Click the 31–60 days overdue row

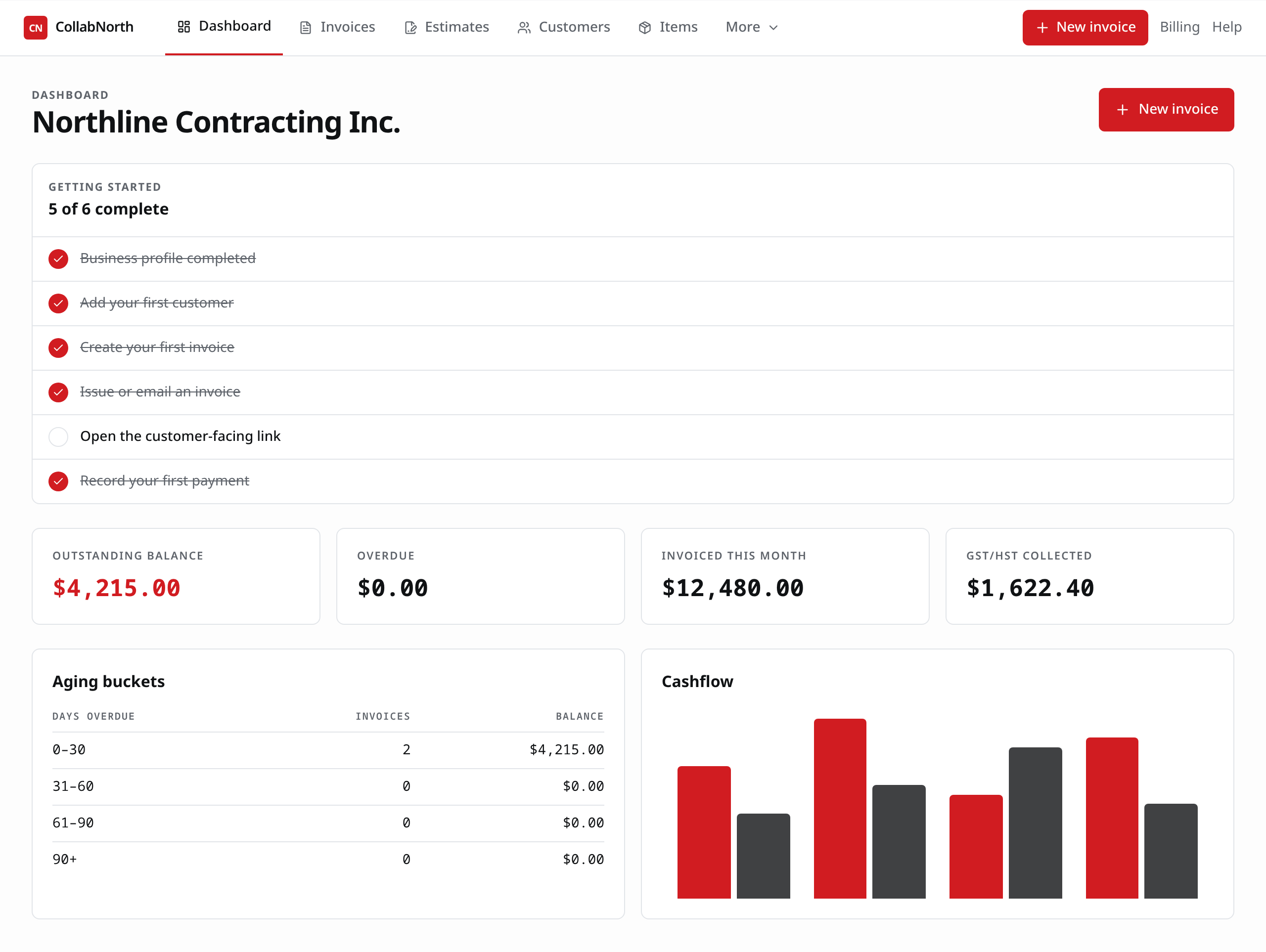(x=328, y=786)
